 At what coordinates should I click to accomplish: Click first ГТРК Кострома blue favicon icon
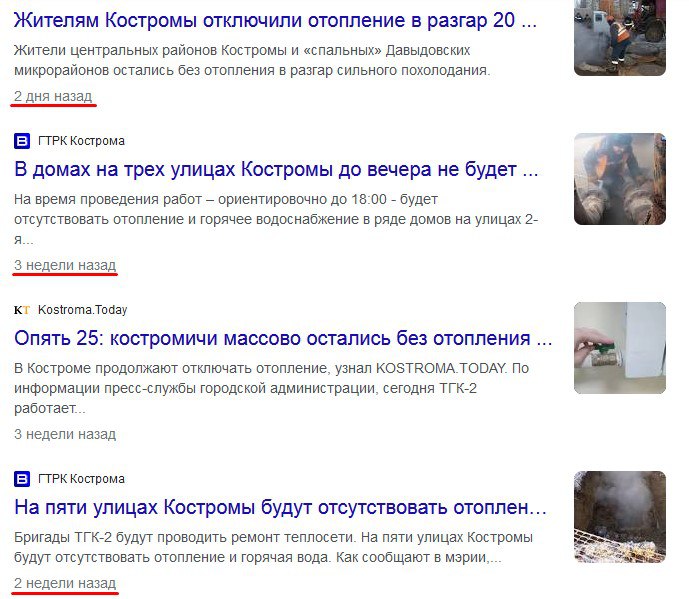click(x=22, y=141)
